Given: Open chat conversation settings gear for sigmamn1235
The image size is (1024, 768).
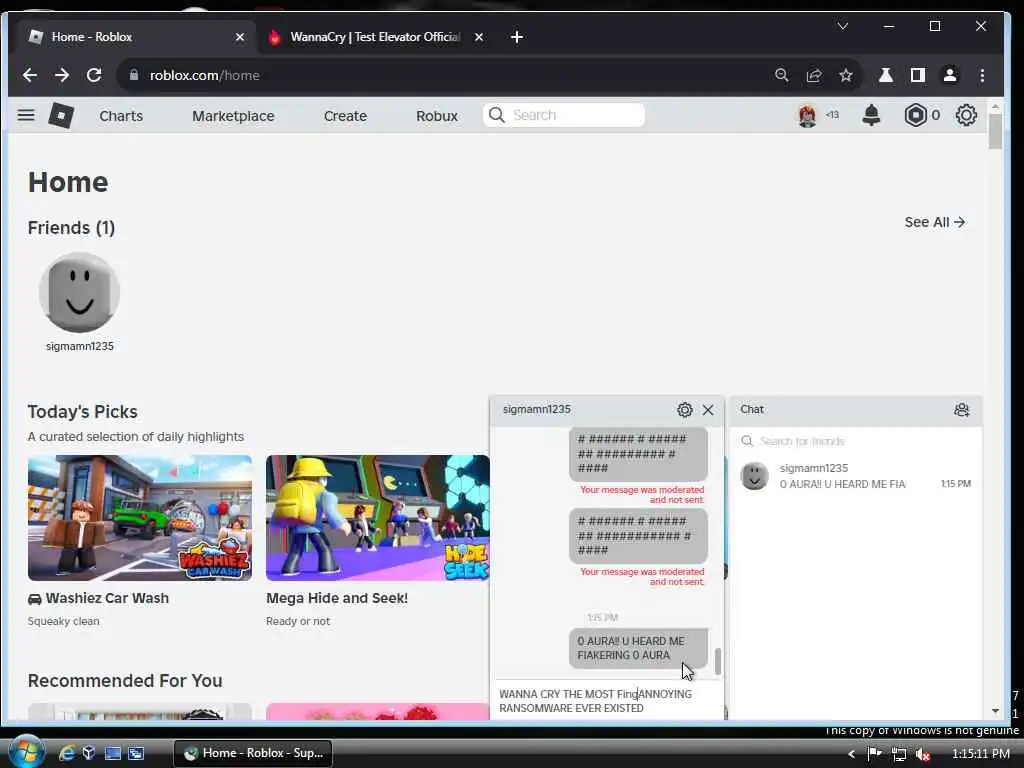Looking at the screenshot, I should 684,410.
